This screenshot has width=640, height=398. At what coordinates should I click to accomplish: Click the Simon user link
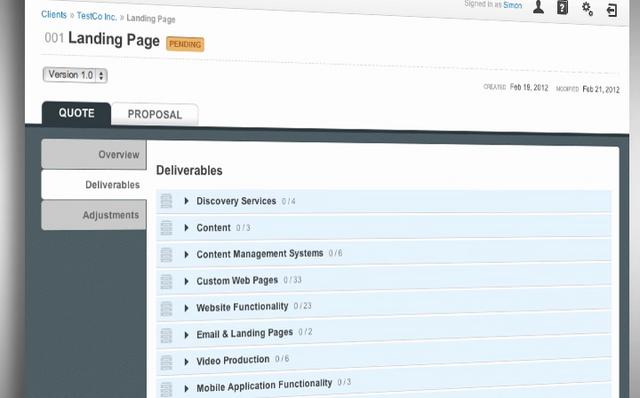tap(513, 5)
